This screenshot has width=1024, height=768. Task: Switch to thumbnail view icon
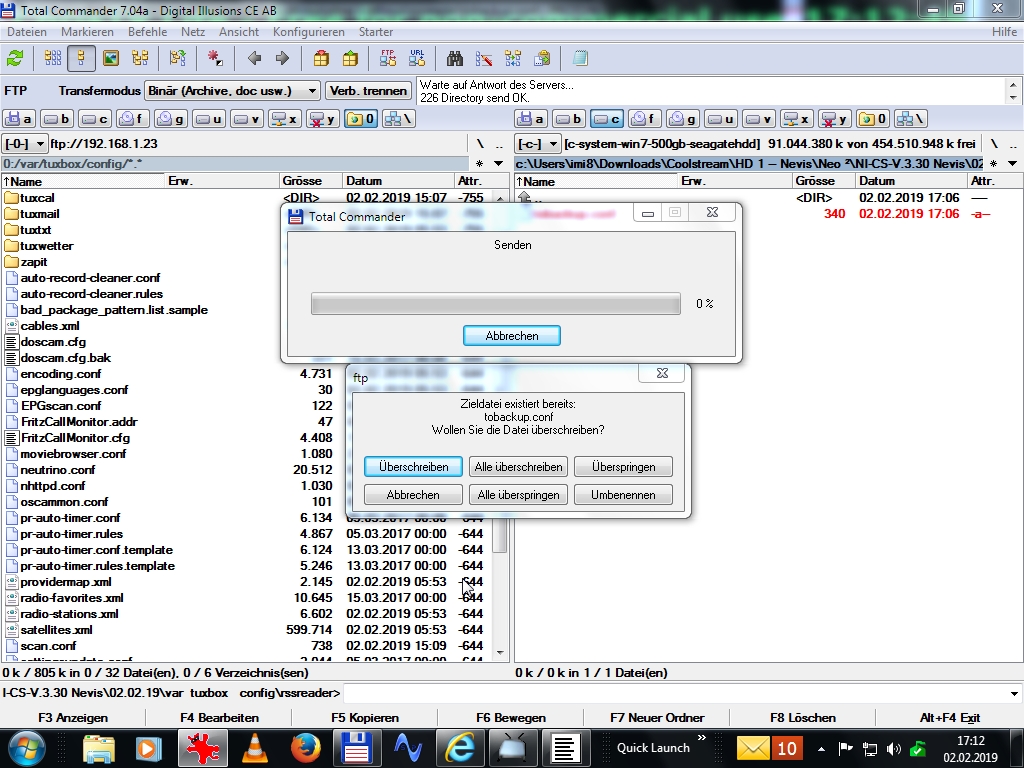(x=111, y=58)
